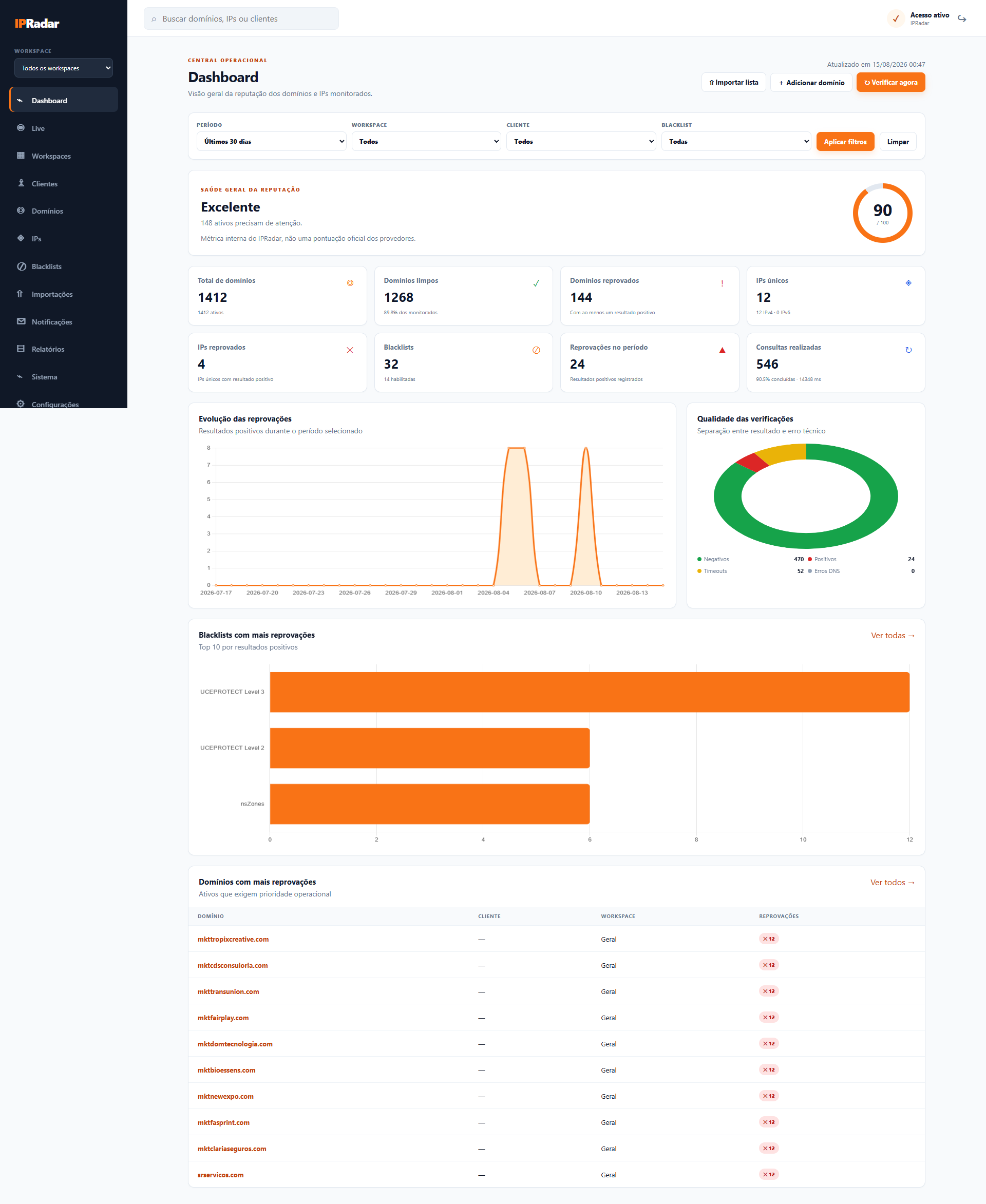Click the 90 of 100 reputation score gauge
This screenshot has height=1204, width=986.
click(x=882, y=213)
